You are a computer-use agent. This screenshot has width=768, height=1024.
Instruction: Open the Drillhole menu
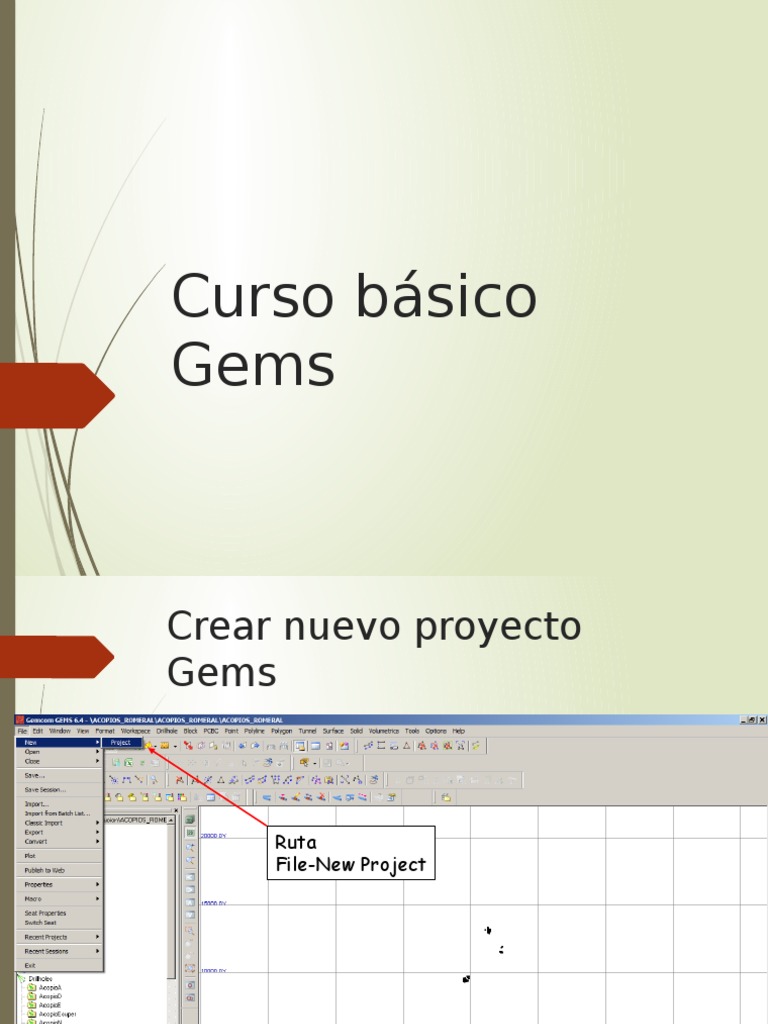pyautogui.click(x=167, y=731)
